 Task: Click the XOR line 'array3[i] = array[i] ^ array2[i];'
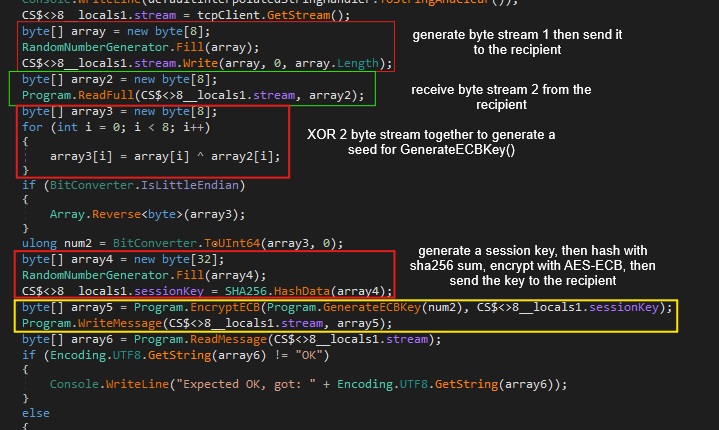[165, 156]
